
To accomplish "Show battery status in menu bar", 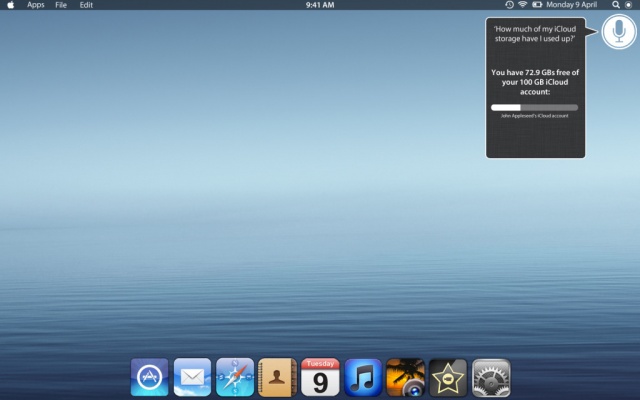I will pos(537,5).
